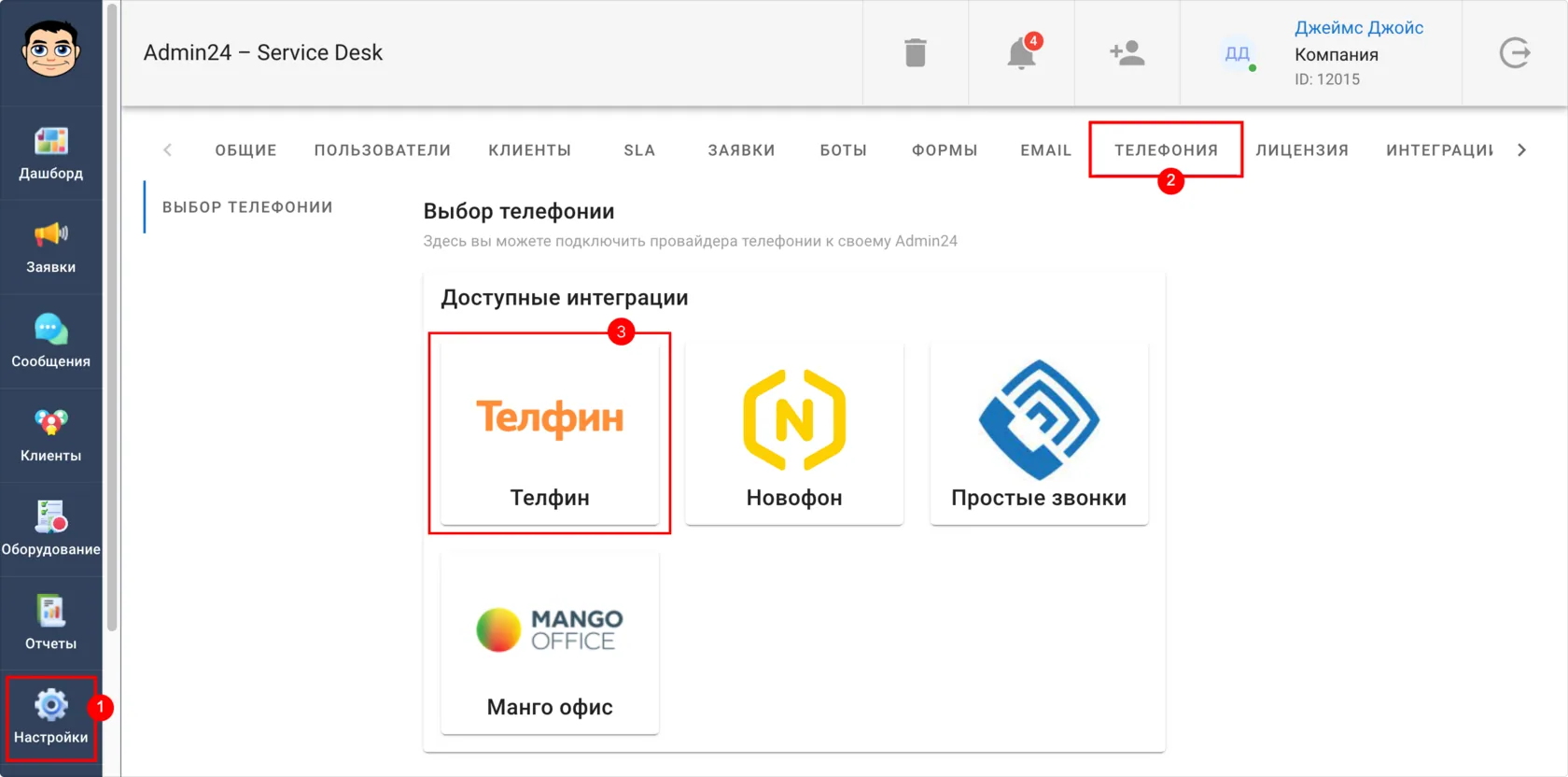
Task: Click the sidebar vertical scrollbar
Action: [112, 318]
